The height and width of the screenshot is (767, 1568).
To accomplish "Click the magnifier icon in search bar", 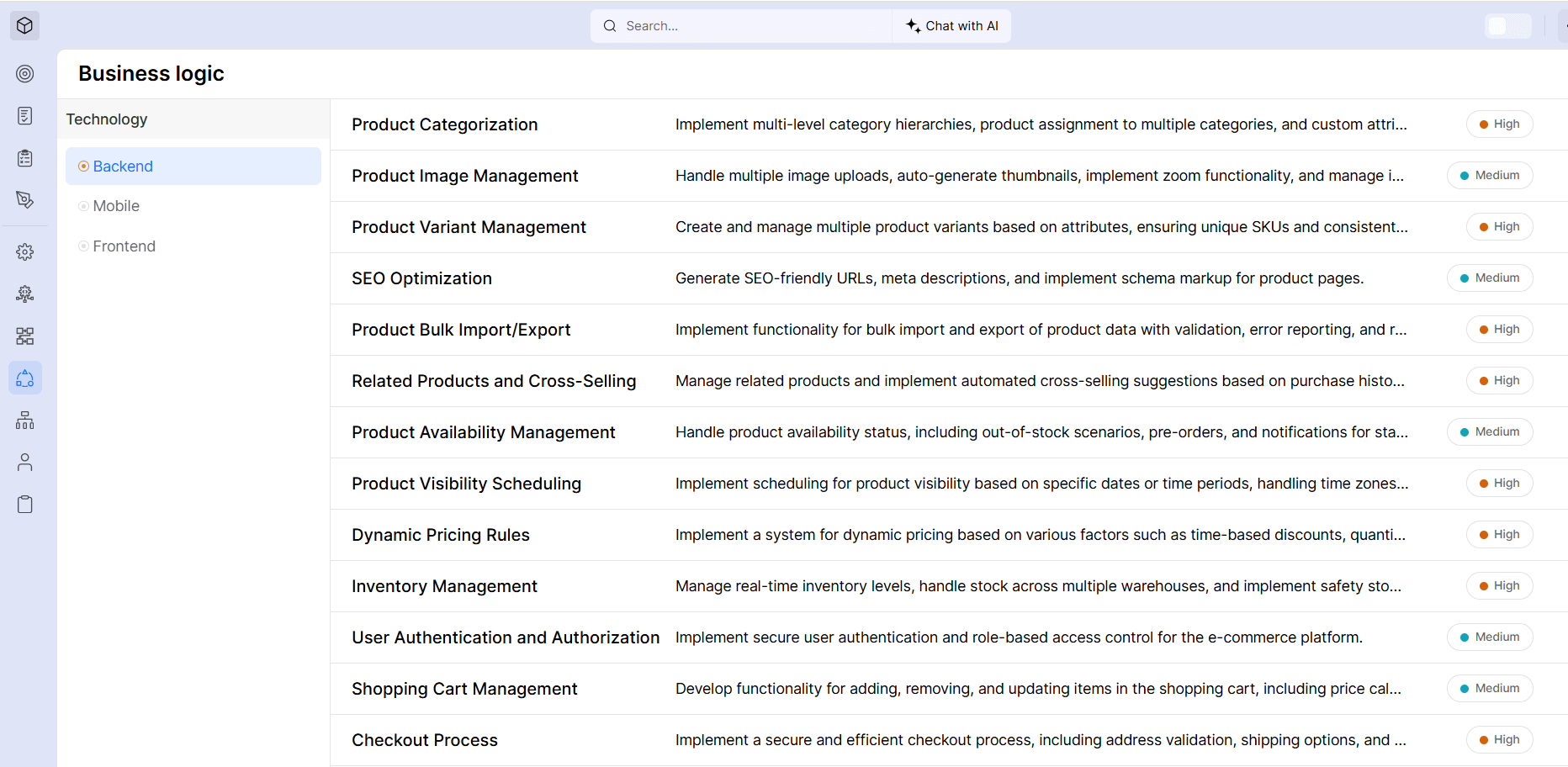I will click(x=610, y=26).
